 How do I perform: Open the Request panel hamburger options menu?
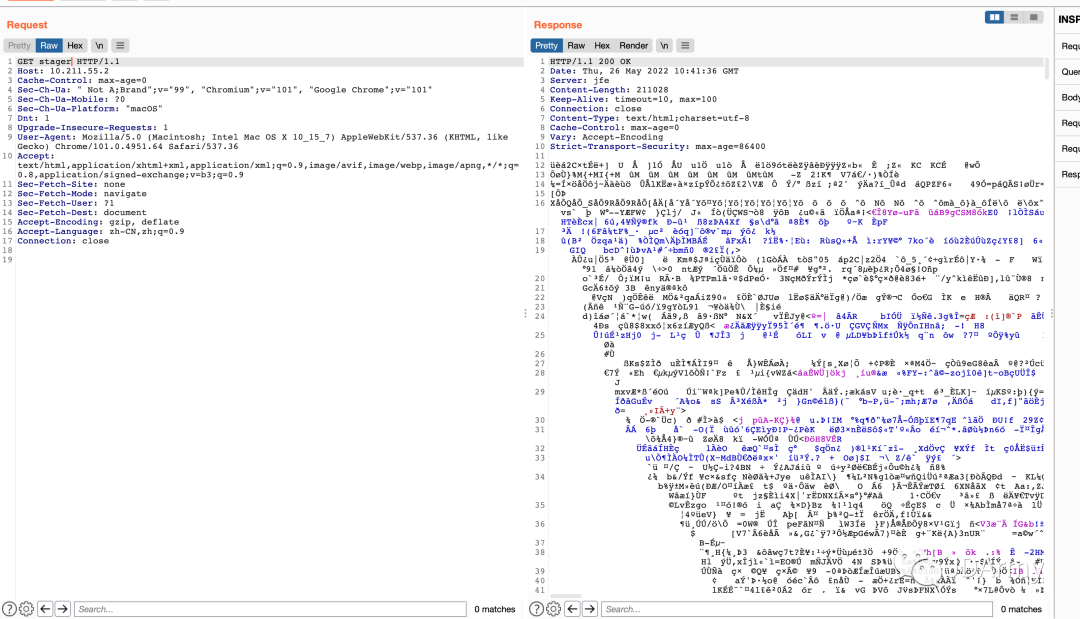pyautogui.click(x=121, y=45)
